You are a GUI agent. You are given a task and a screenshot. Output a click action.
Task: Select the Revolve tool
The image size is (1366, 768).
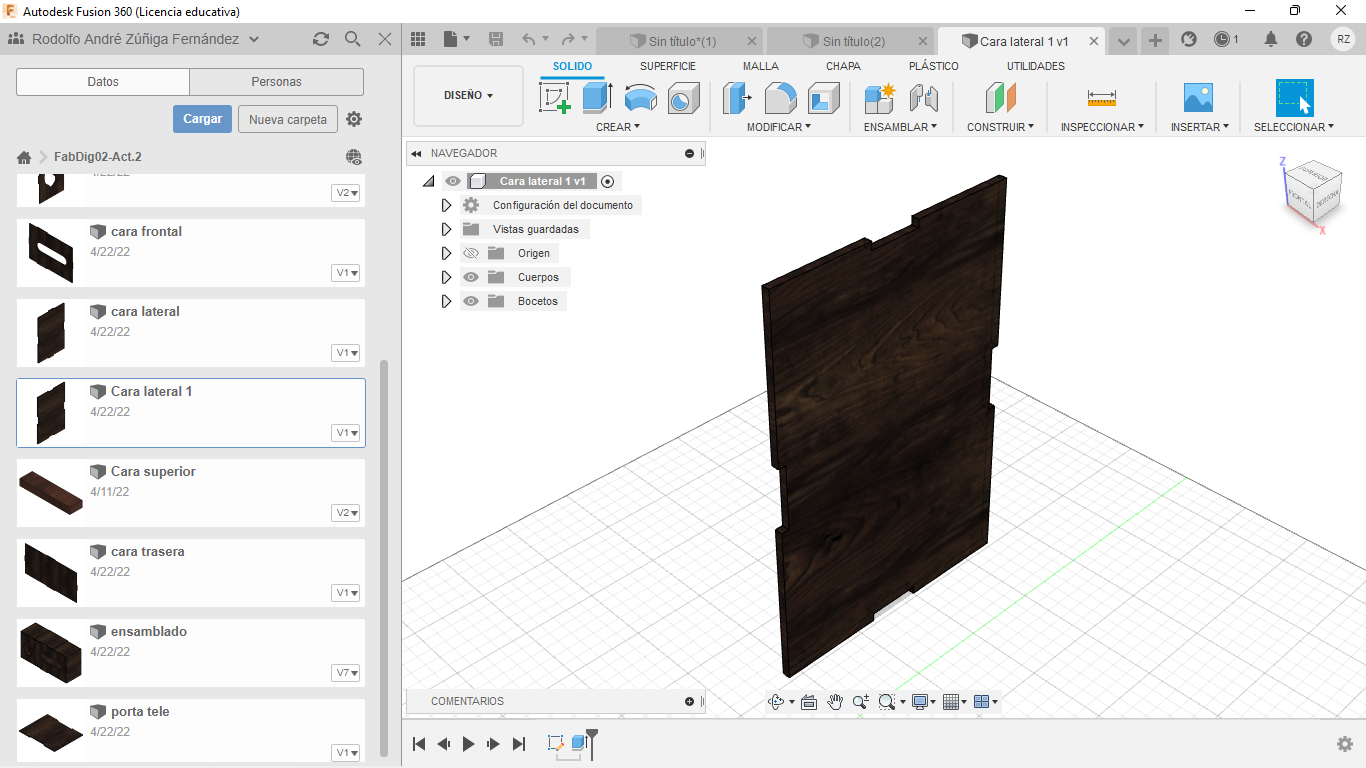pyautogui.click(x=640, y=98)
